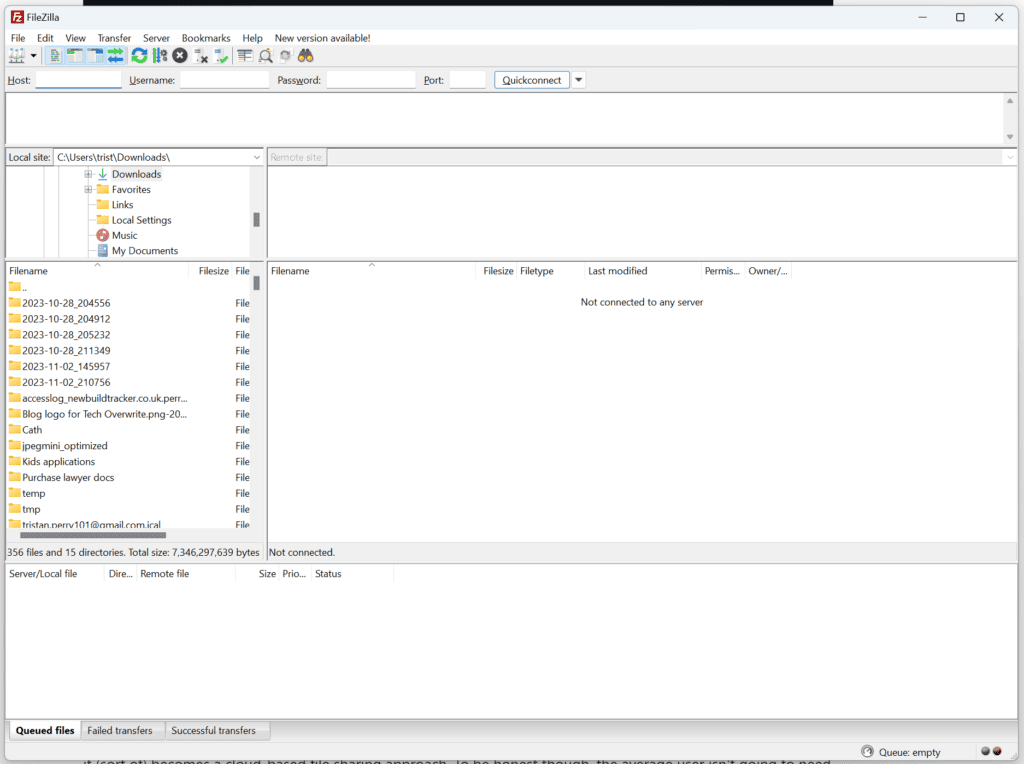This screenshot has height=764, width=1024.
Task: Focus the Password input field
Action: click(x=371, y=80)
